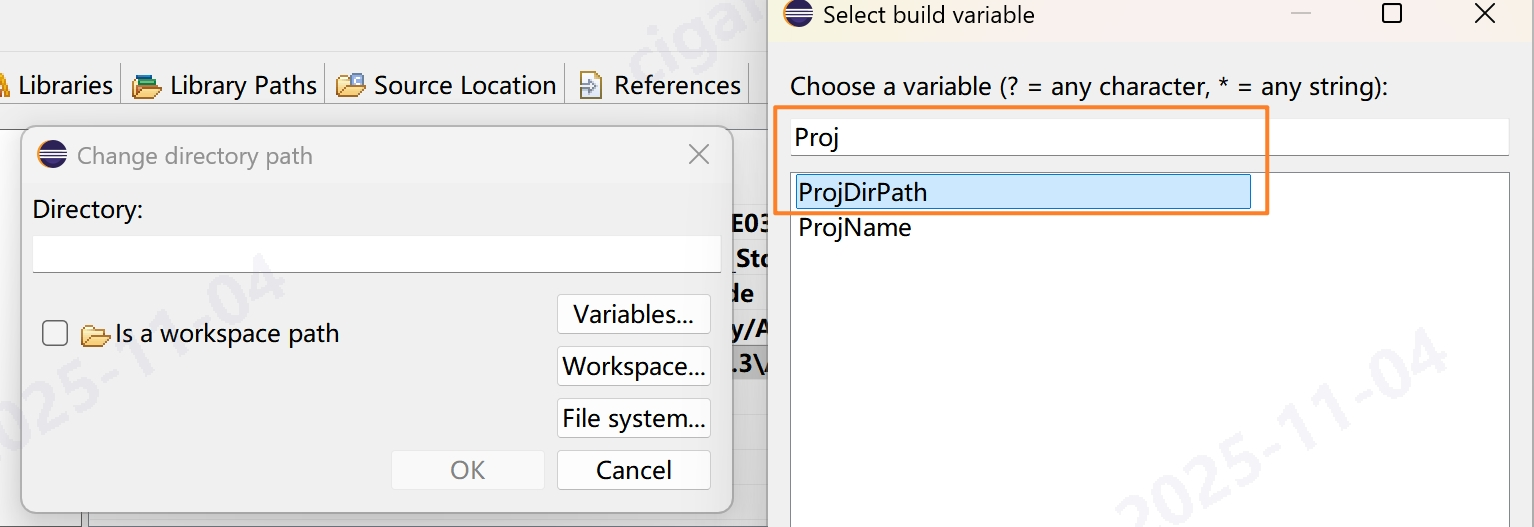The width and height of the screenshot is (1534, 527).
Task: Click the variable filter field containing Proj
Action: click(x=1150, y=137)
